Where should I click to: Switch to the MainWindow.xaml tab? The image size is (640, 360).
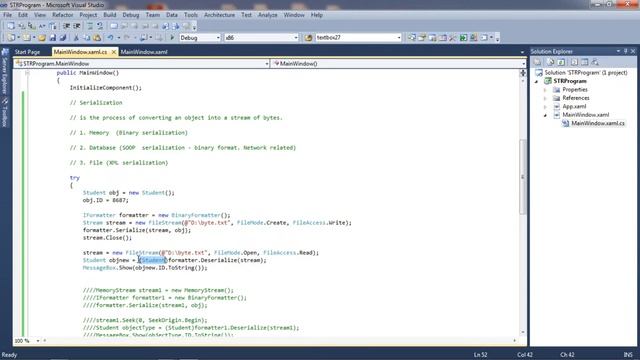click(x=144, y=52)
